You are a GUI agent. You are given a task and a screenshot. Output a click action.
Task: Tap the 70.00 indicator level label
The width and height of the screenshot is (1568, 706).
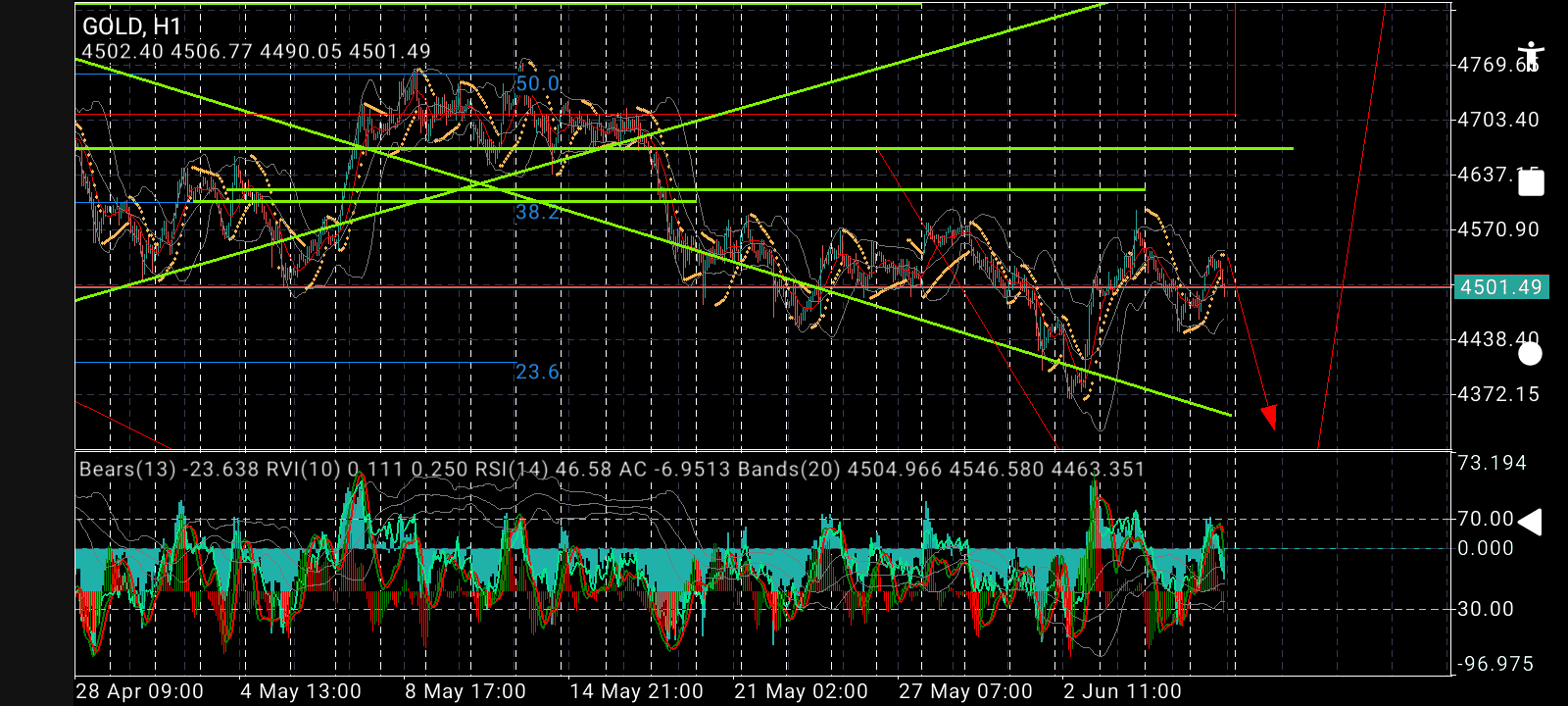click(1486, 519)
